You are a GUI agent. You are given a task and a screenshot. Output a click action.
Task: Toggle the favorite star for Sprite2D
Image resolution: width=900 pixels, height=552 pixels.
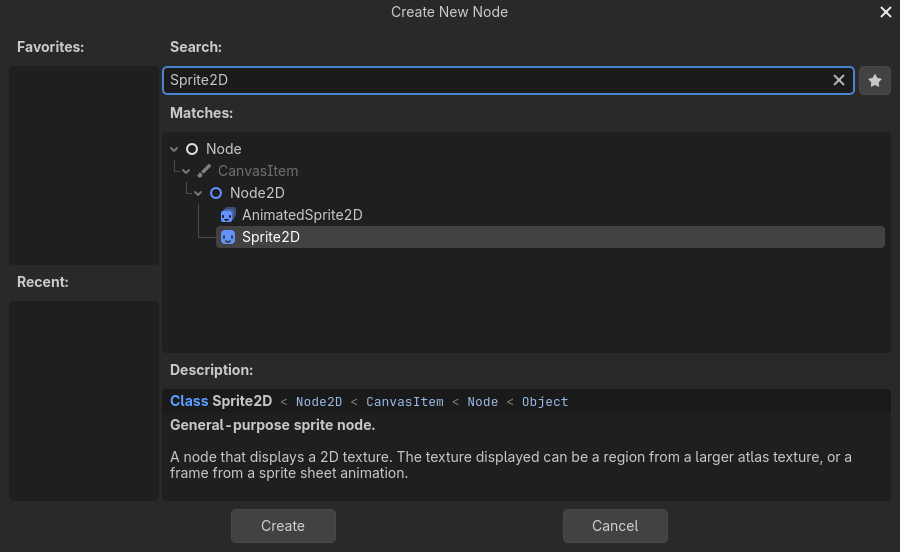pyautogui.click(x=875, y=80)
